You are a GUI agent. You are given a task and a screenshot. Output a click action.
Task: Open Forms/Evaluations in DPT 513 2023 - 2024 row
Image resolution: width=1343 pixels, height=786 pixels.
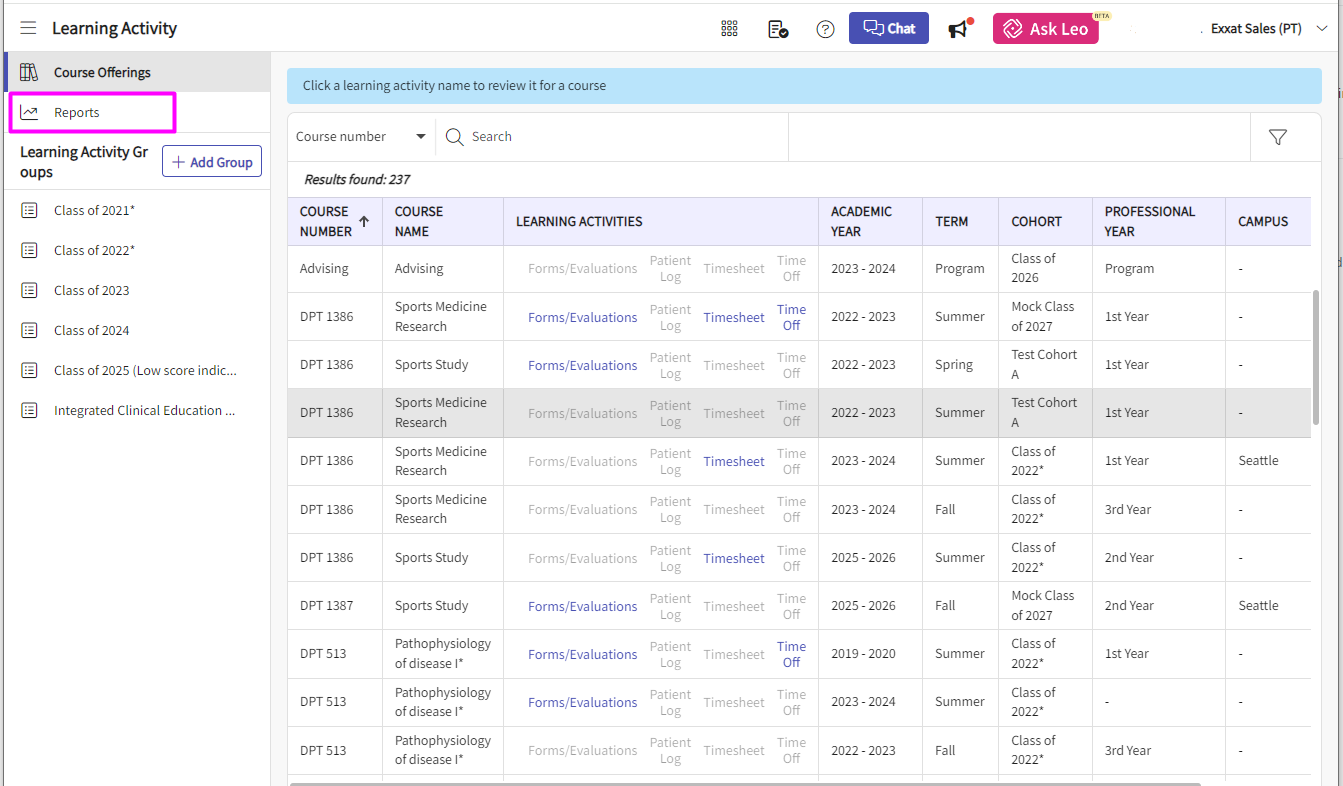pos(582,702)
